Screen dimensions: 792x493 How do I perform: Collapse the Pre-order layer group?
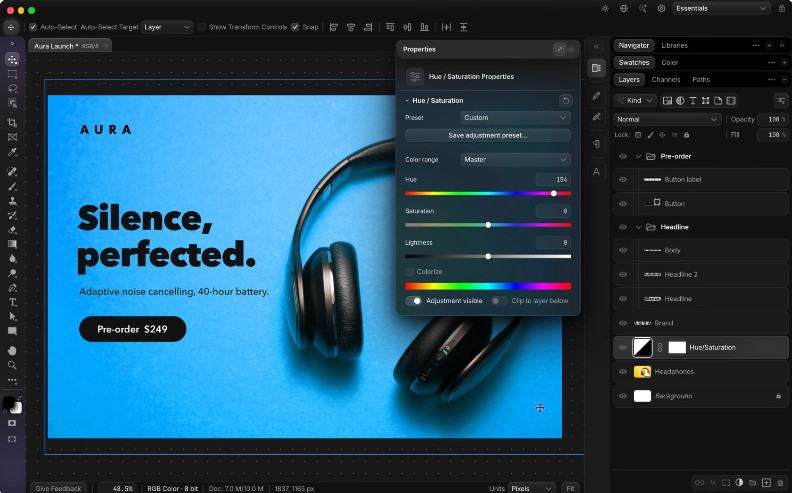coord(638,157)
